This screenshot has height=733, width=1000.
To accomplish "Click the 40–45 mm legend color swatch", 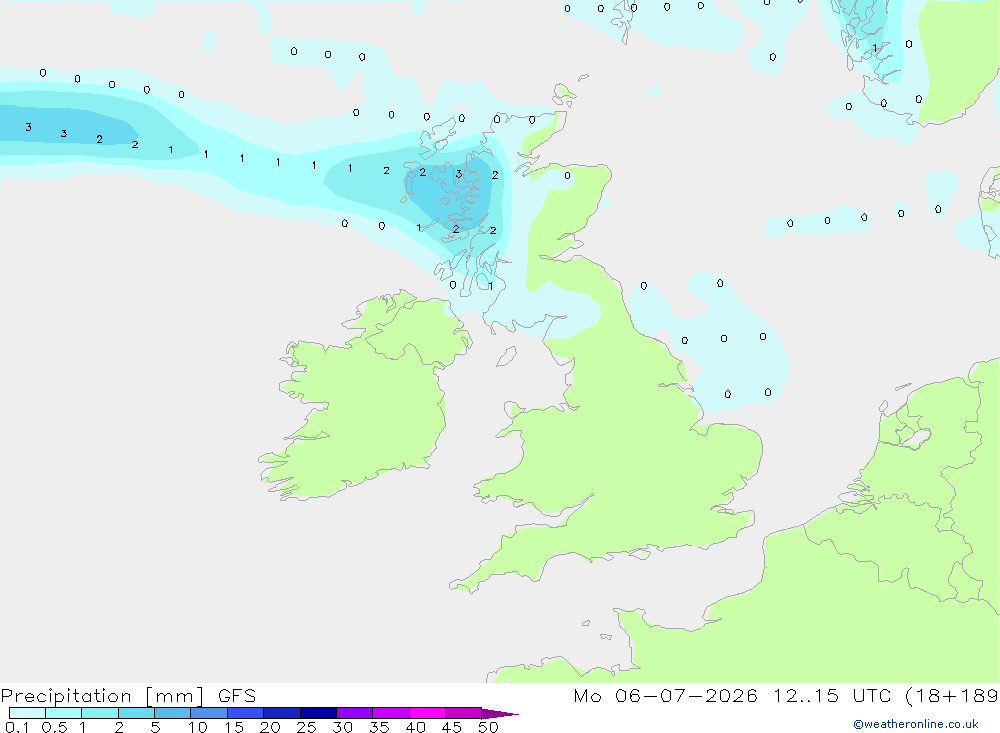I will [x=427, y=713].
